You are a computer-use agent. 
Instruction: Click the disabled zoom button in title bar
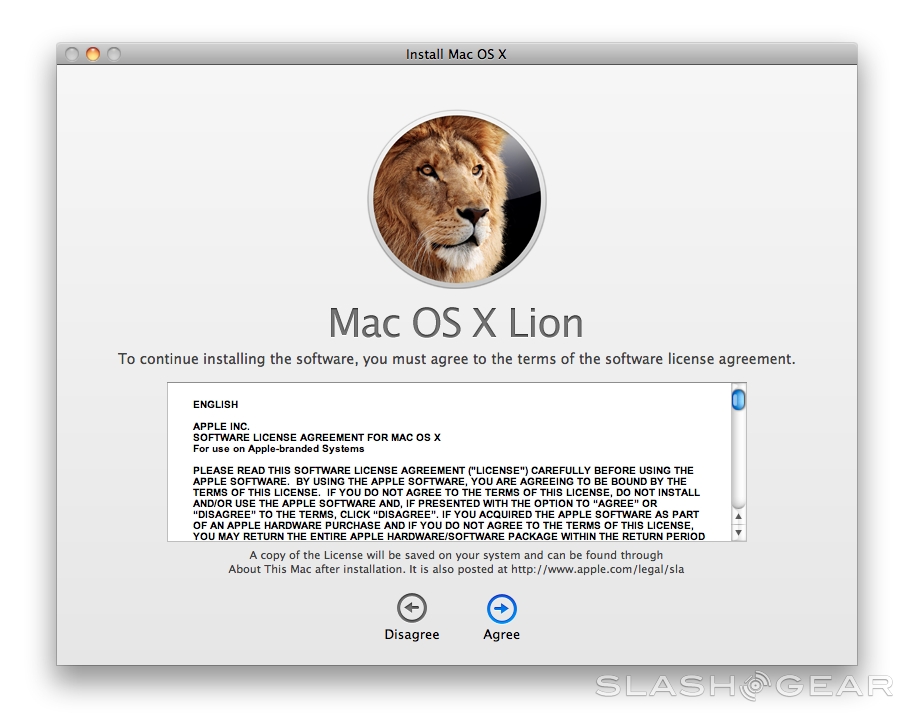pyautogui.click(x=114, y=54)
